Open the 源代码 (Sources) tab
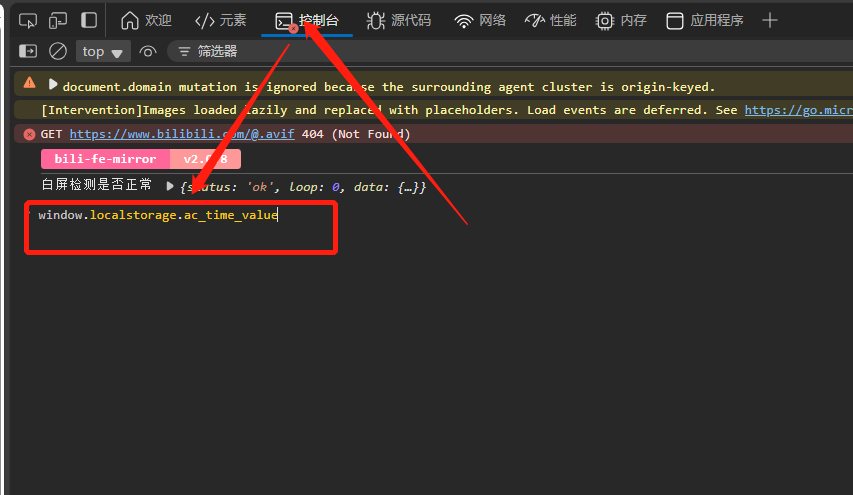Image resolution: width=853 pixels, height=495 pixels. (398, 20)
